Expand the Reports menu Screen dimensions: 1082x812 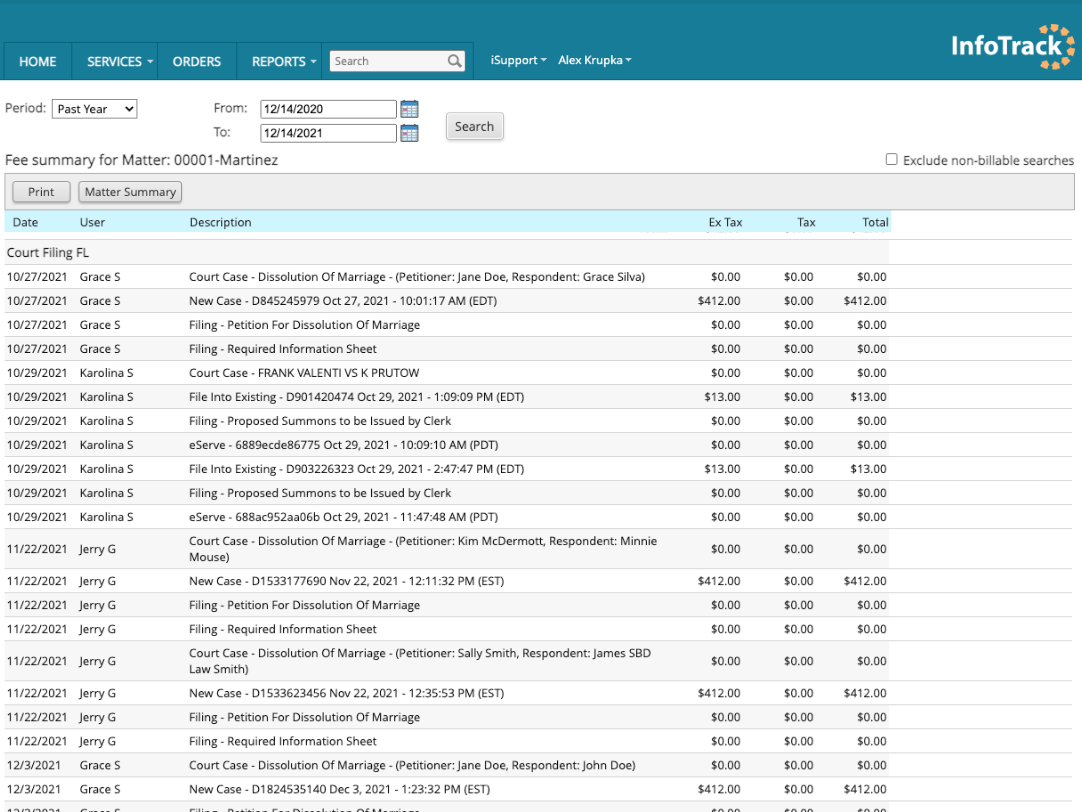(x=283, y=61)
